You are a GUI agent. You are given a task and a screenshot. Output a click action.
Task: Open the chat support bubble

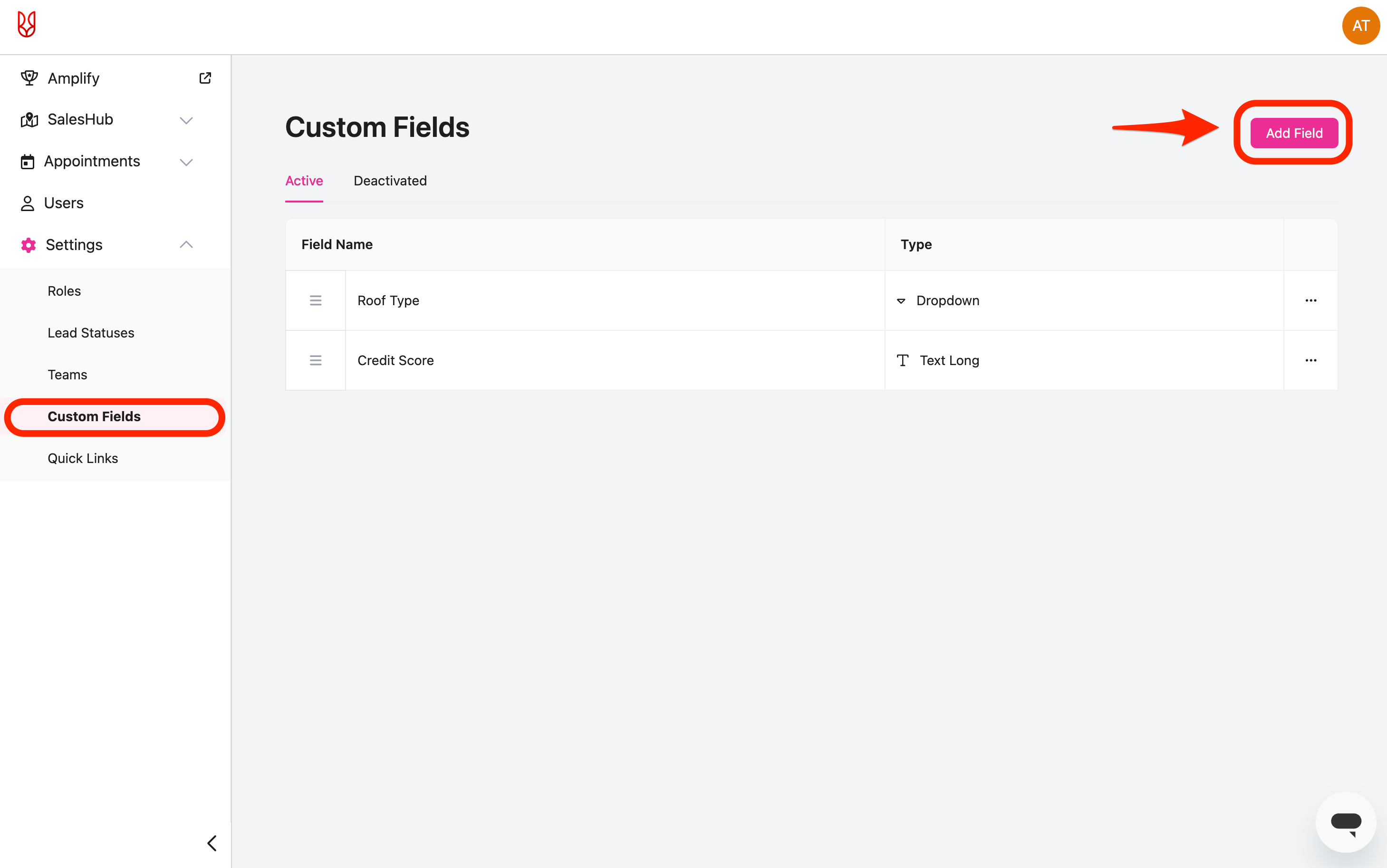click(x=1345, y=822)
